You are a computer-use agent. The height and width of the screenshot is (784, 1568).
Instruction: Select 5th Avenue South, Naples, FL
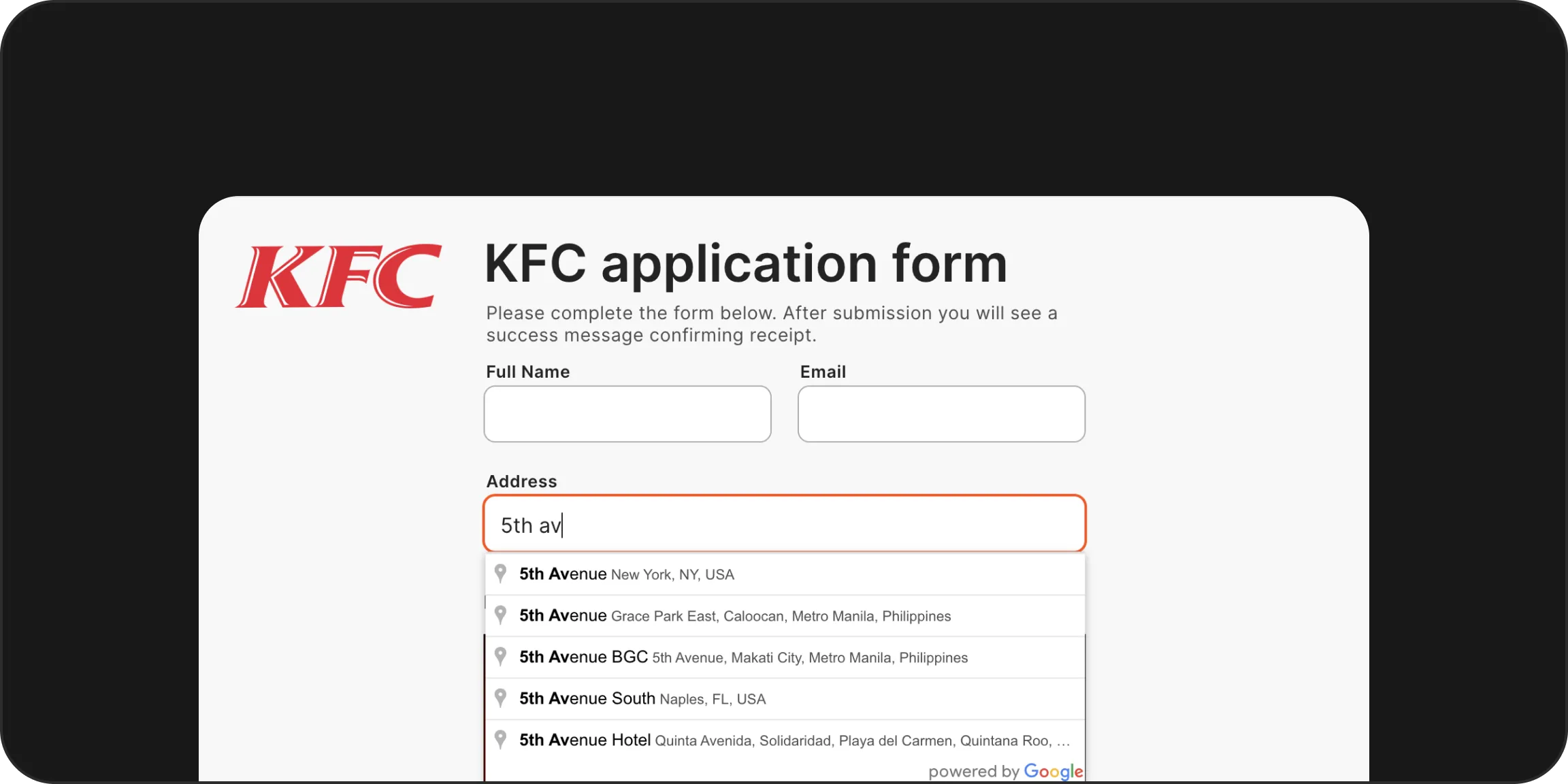642,699
